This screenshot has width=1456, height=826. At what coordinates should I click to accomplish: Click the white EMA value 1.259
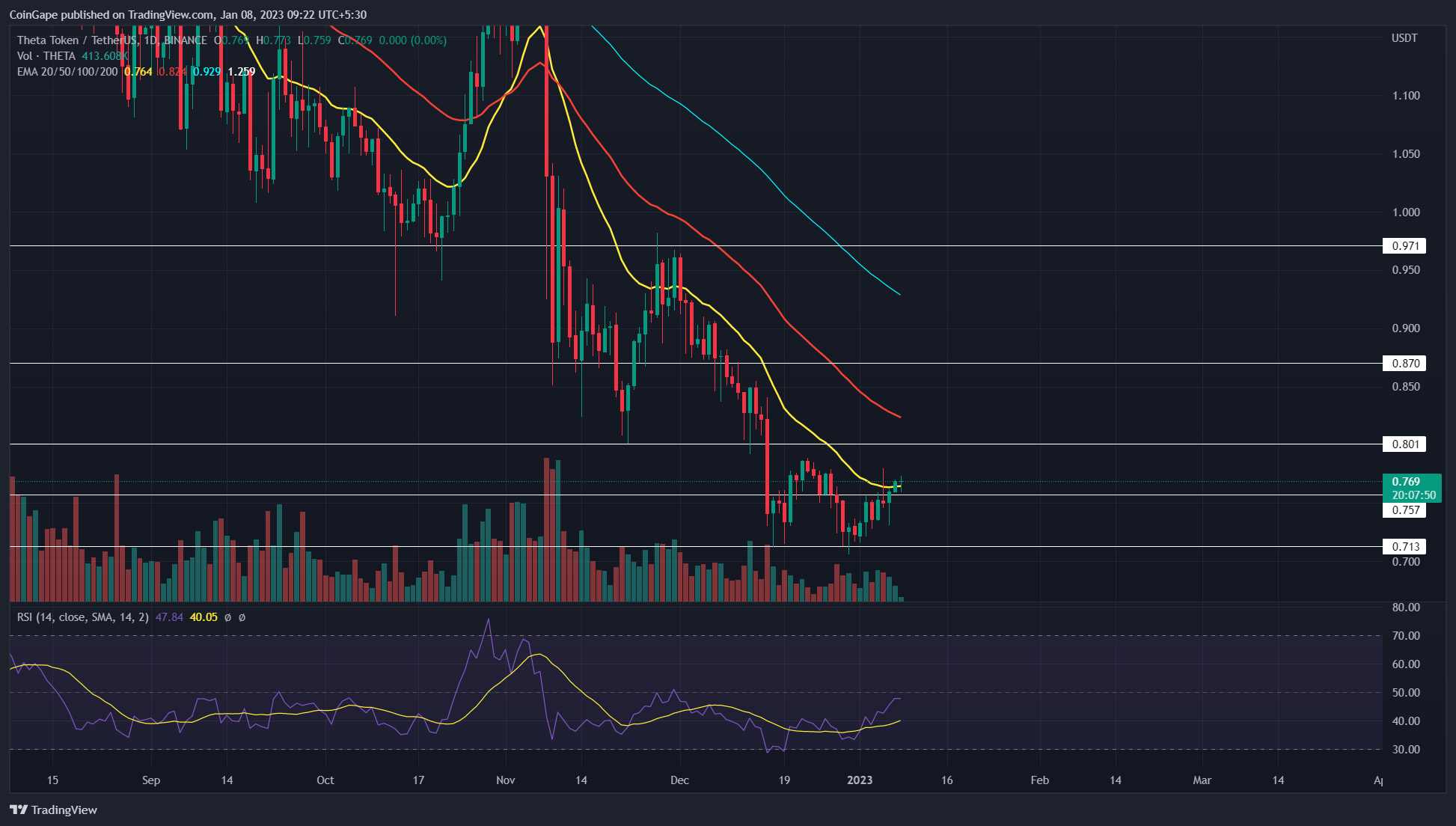242,72
